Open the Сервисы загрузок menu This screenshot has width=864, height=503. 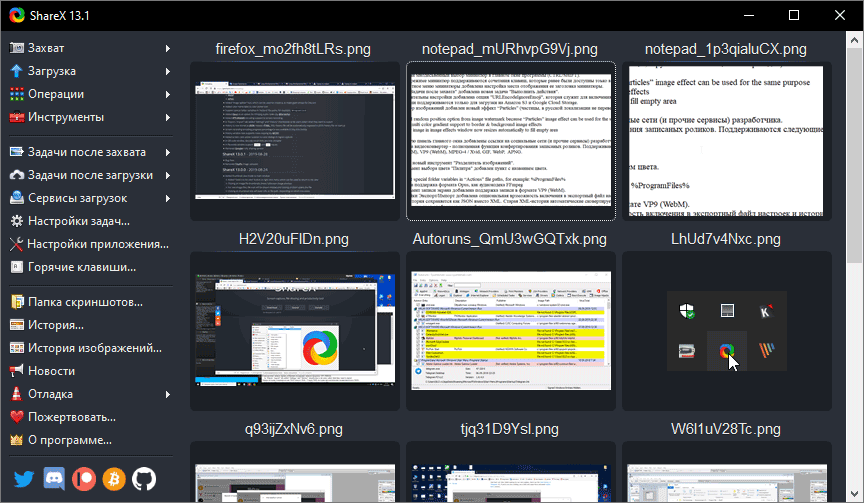(90, 198)
